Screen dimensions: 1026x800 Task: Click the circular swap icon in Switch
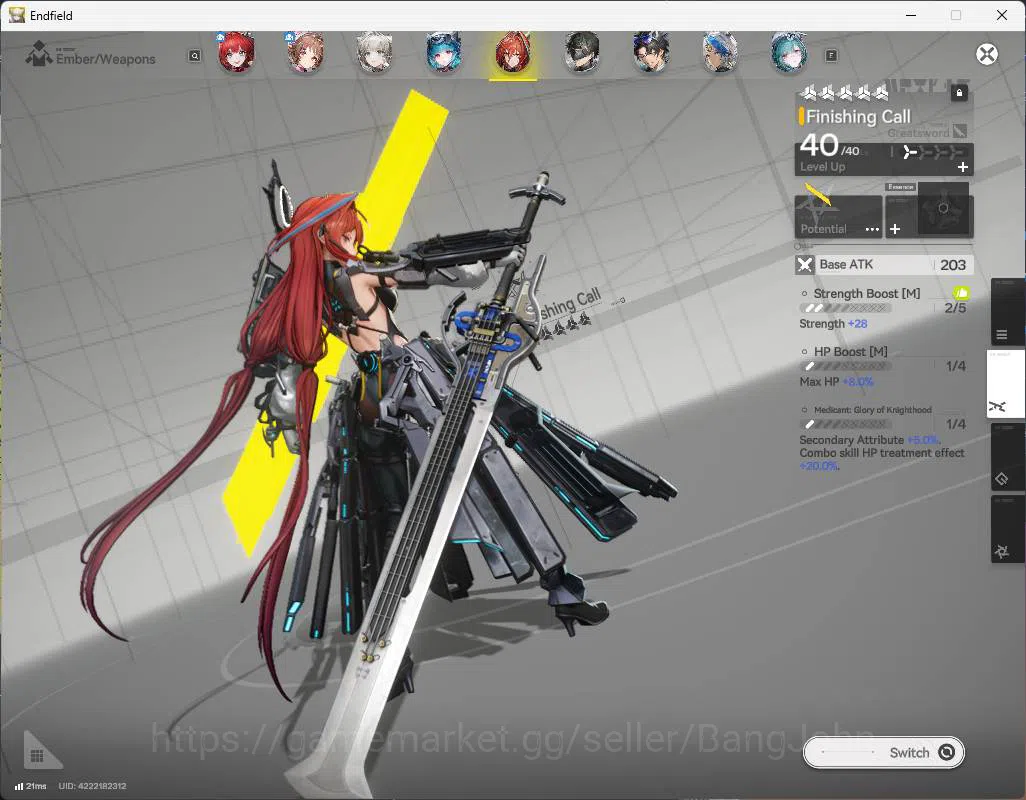(946, 752)
